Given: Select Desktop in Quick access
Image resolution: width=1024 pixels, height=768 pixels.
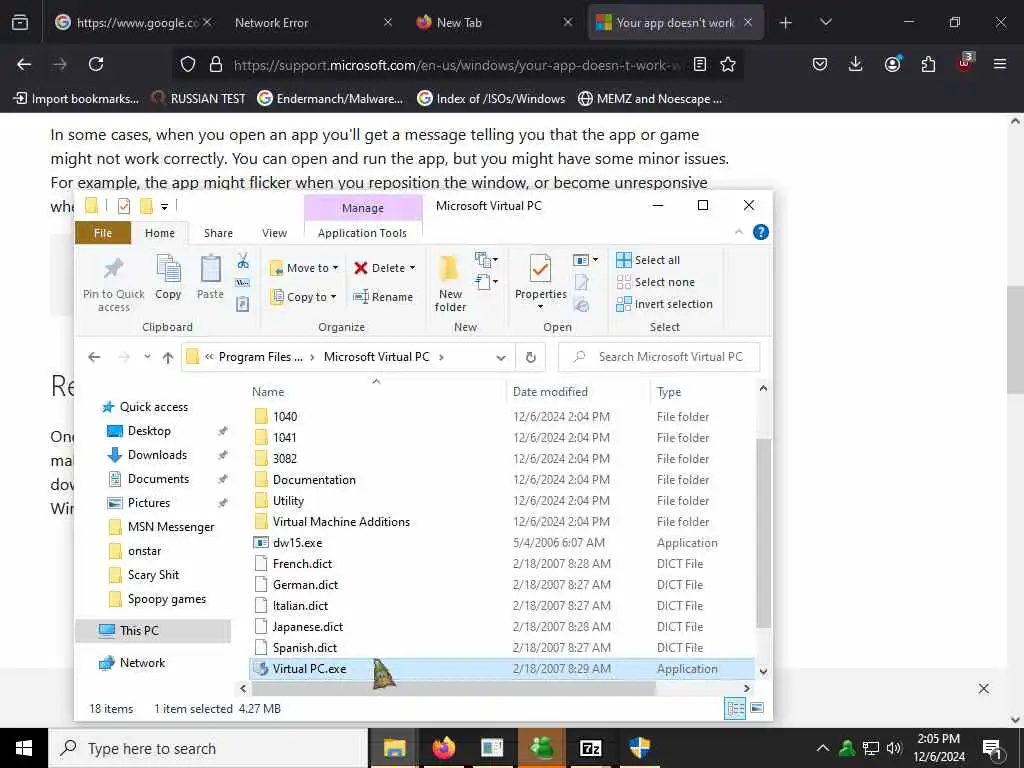Looking at the screenshot, I should click(x=149, y=431).
